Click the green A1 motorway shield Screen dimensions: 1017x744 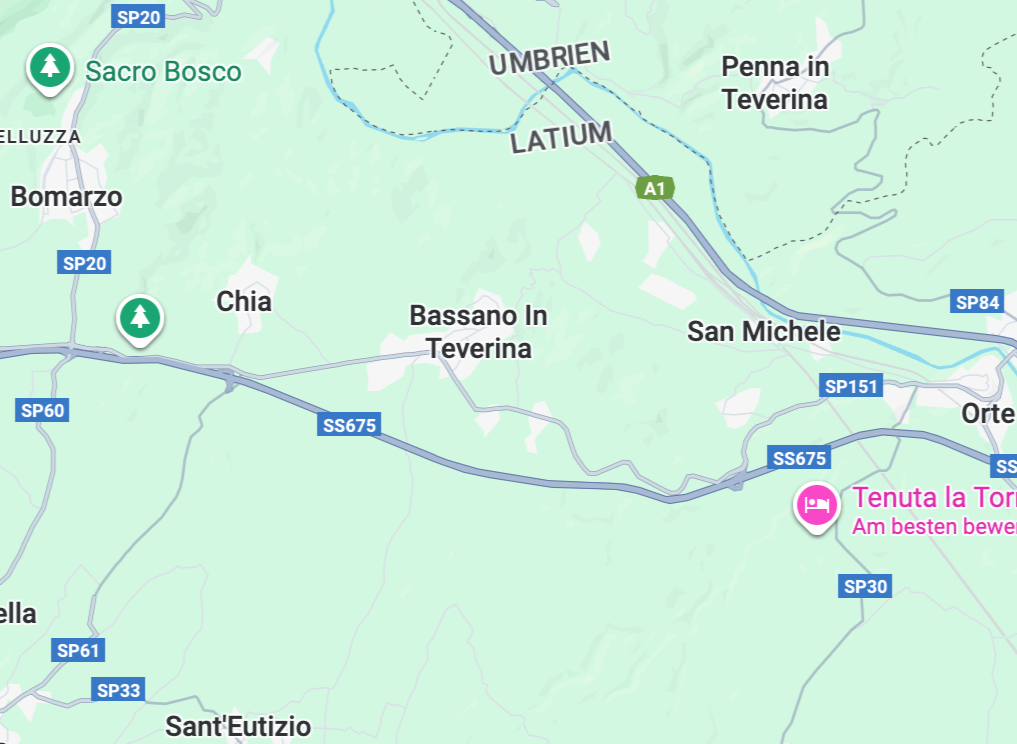point(655,189)
